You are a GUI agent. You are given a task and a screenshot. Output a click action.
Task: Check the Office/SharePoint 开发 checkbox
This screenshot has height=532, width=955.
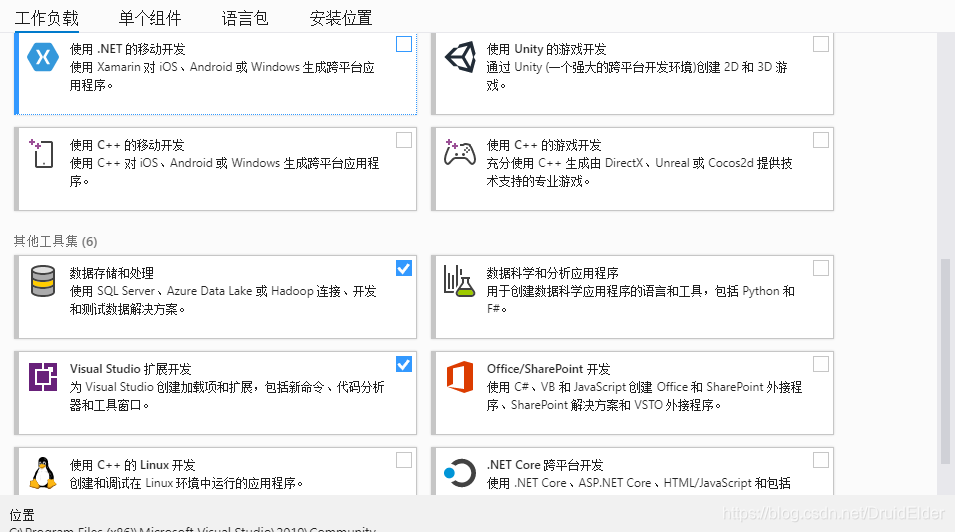click(x=821, y=364)
